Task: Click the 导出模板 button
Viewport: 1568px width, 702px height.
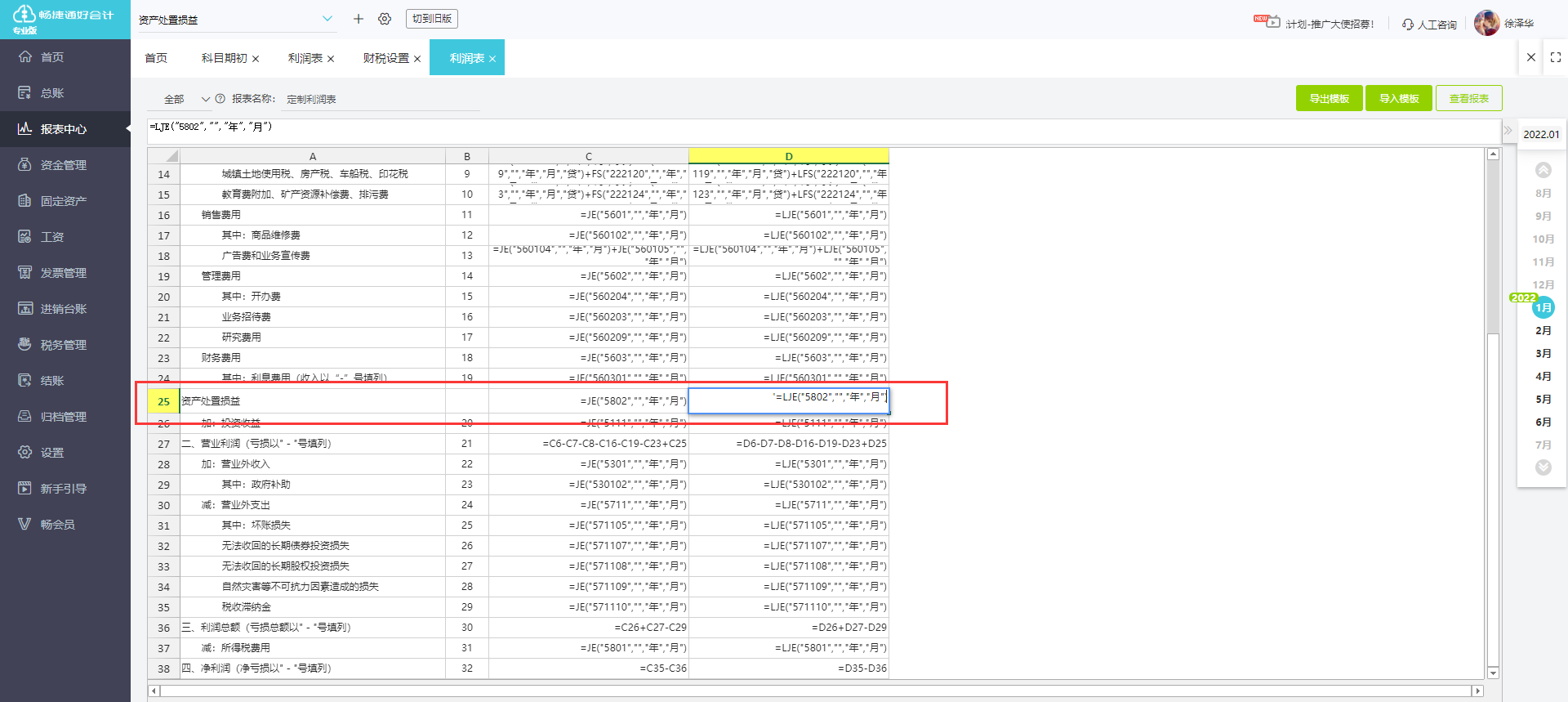Action: tap(1329, 98)
